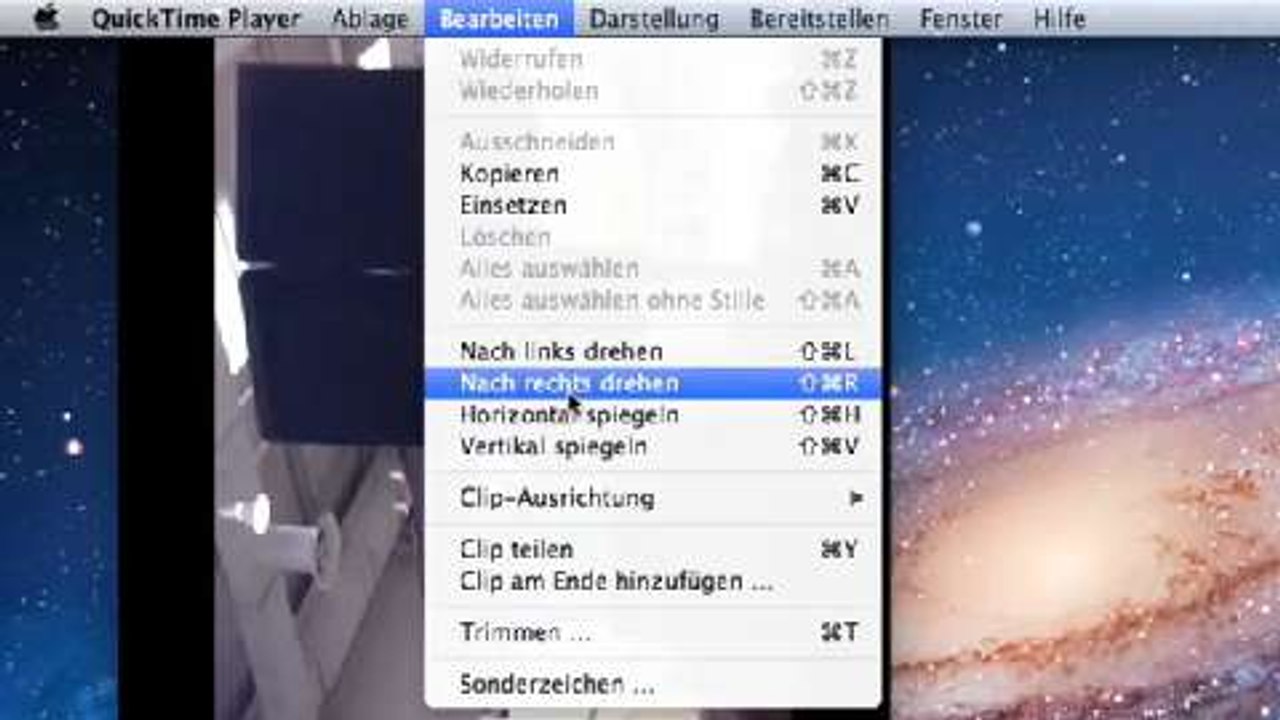Close the open Bearbeiten menu
Viewport: 1280px width, 720px height.
click(x=499, y=19)
